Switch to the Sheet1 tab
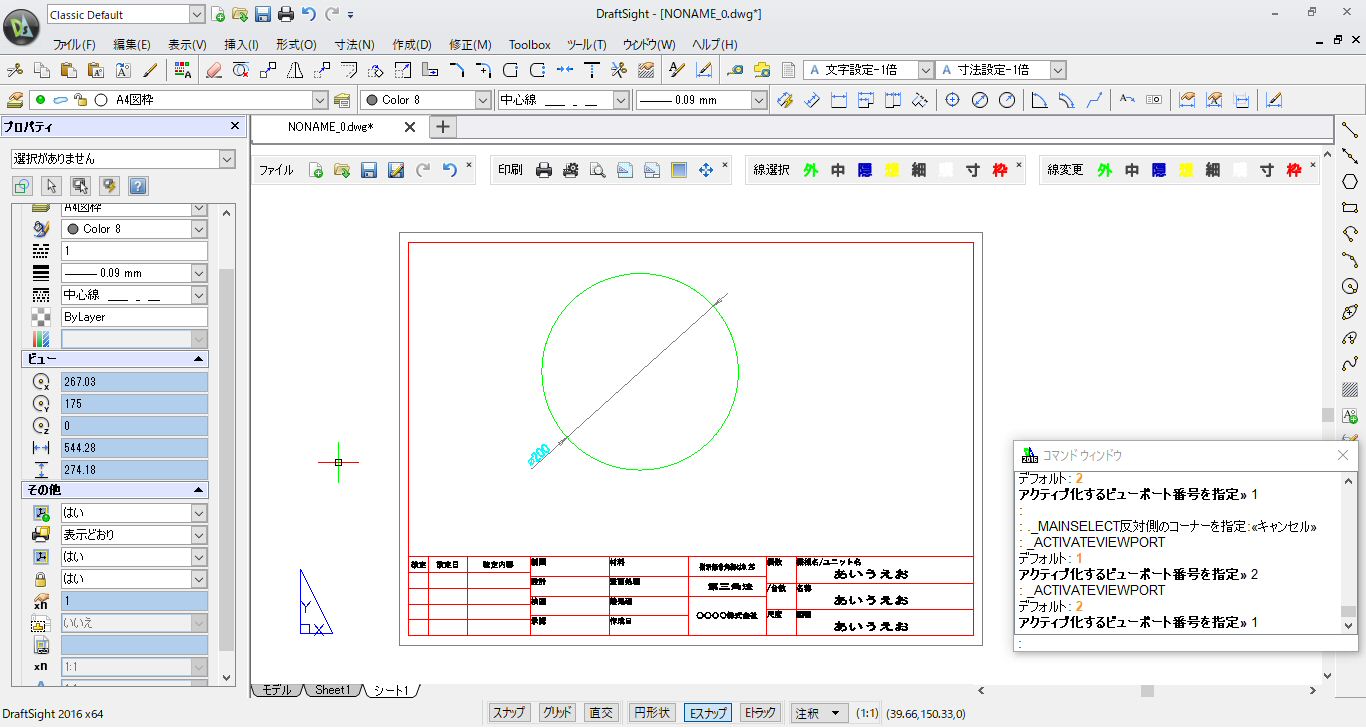This screenshot has width=1366, height=728. 332,690
